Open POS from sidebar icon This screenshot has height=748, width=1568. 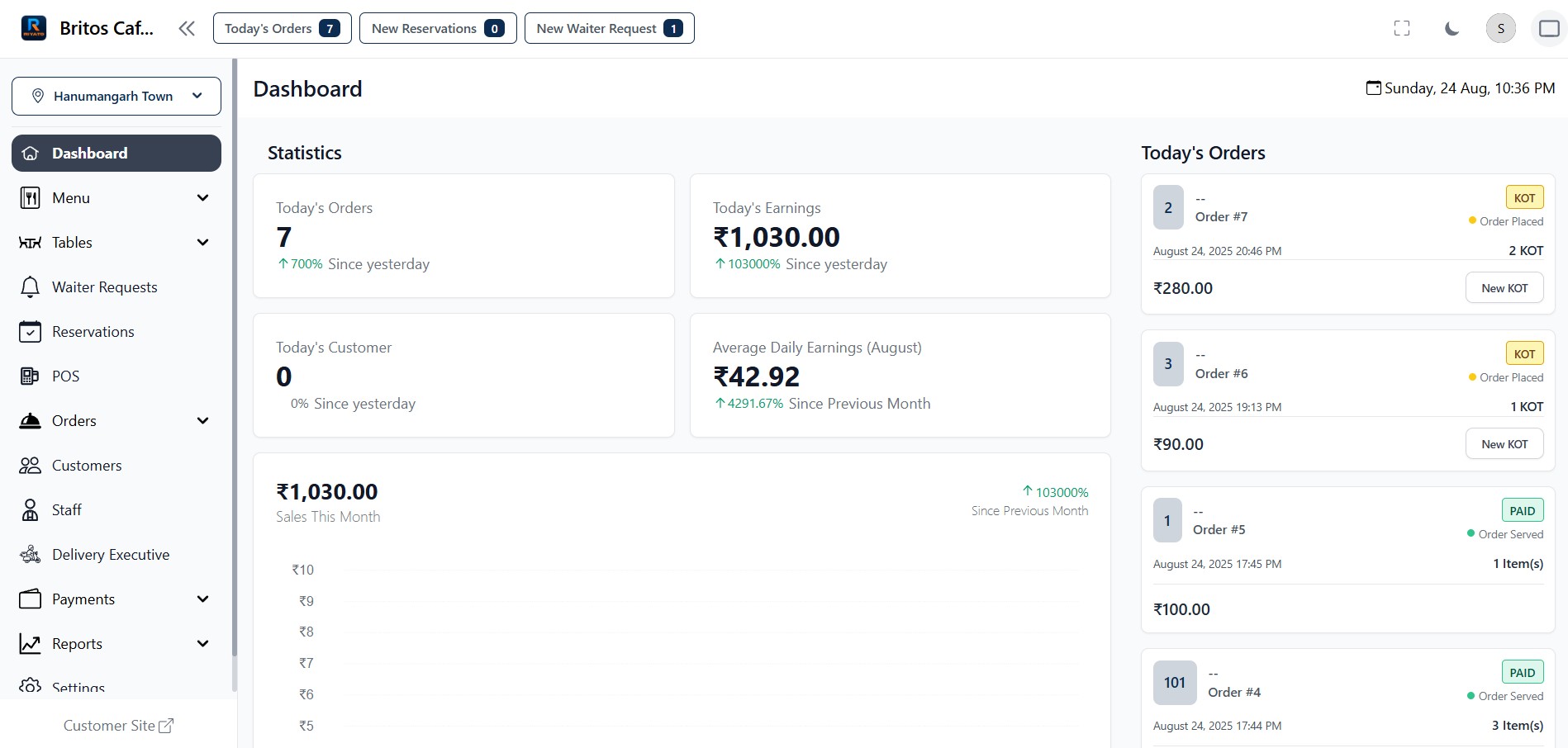point(30,376)
